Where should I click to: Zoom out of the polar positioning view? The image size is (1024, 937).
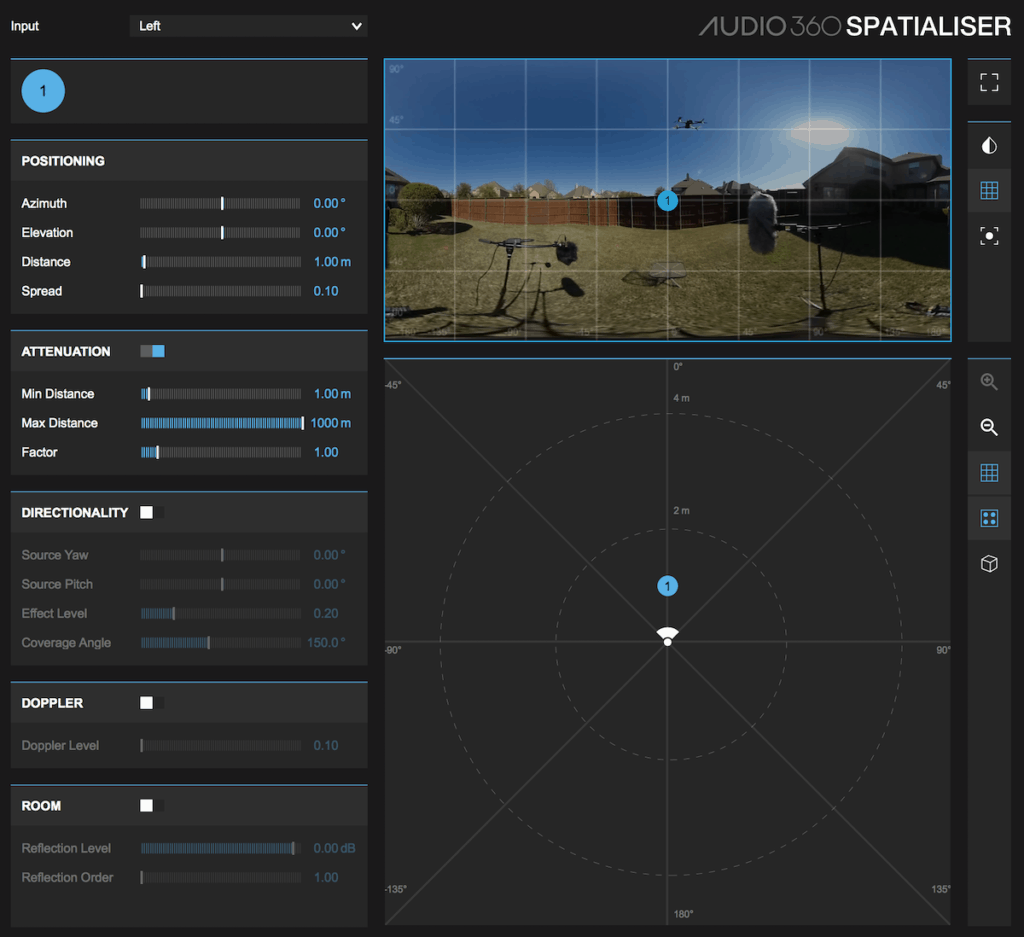point(989,428)
